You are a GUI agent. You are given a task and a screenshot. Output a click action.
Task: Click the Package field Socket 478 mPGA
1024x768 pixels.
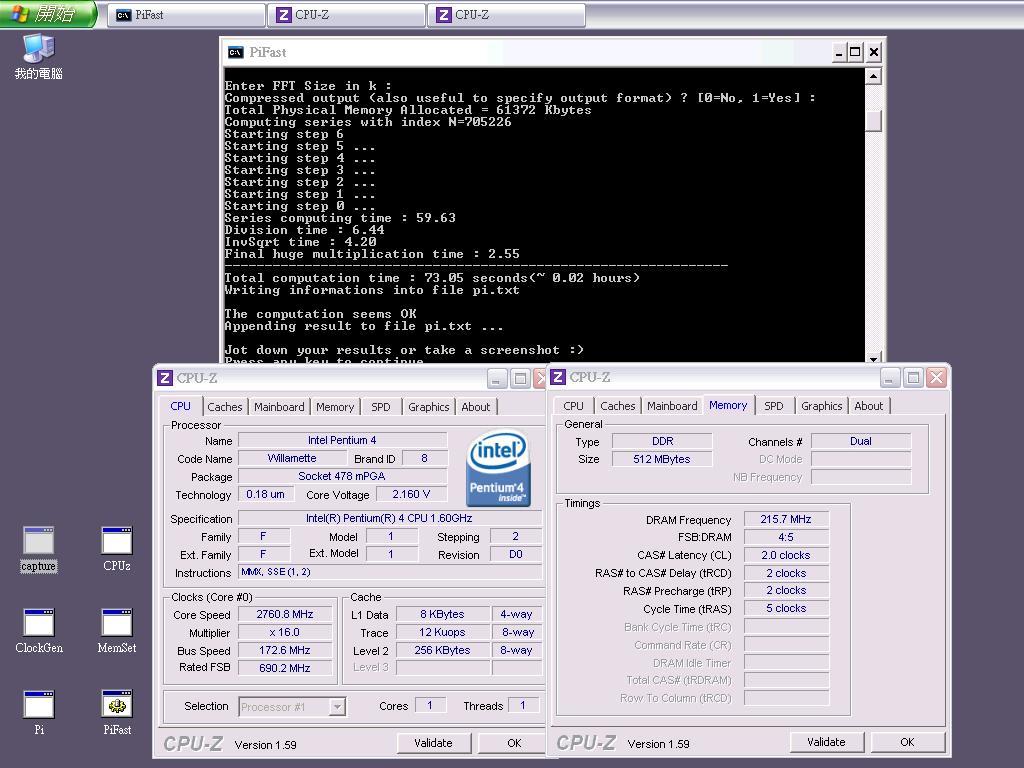click(342, 476)
